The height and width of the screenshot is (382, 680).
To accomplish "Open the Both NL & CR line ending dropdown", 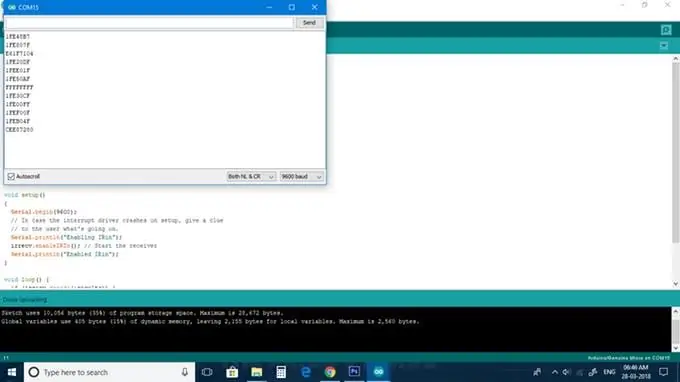I will point(251,176).
